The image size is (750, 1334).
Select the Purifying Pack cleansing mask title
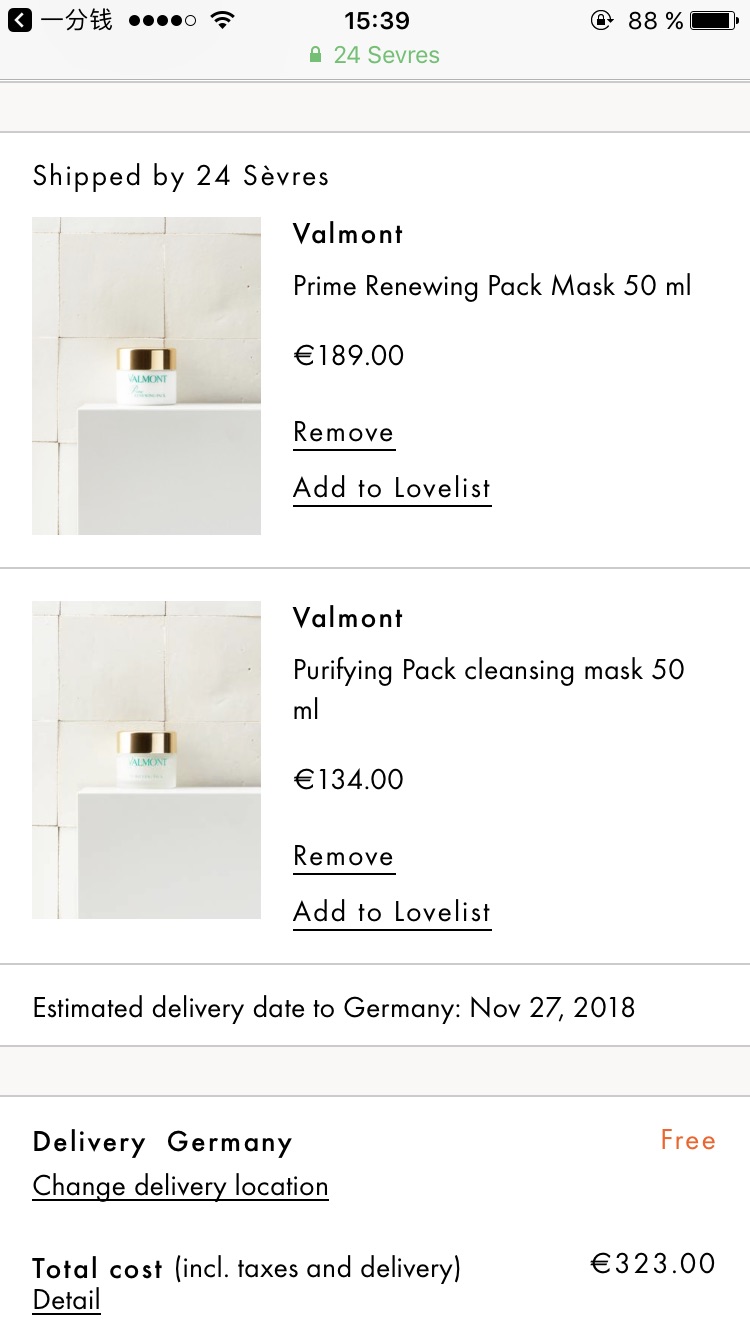click(489, 690)
